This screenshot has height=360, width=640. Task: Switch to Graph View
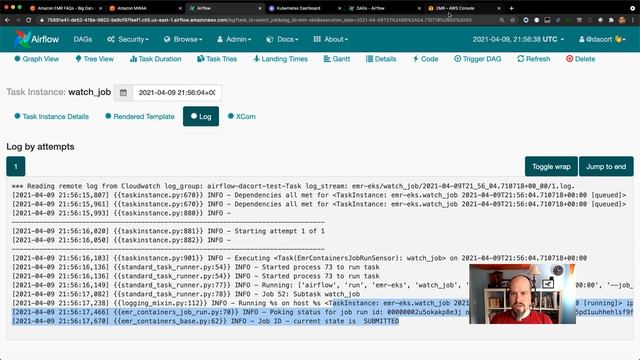37,59
